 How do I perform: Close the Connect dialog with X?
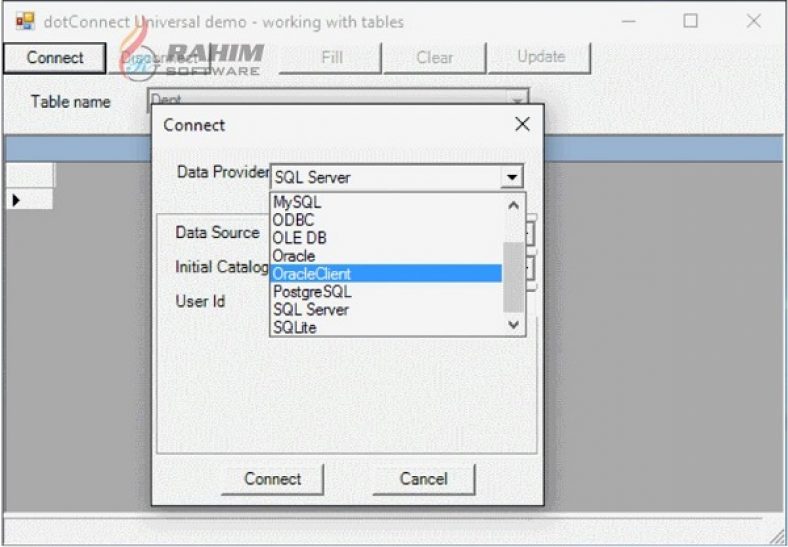tap(522, 124)
